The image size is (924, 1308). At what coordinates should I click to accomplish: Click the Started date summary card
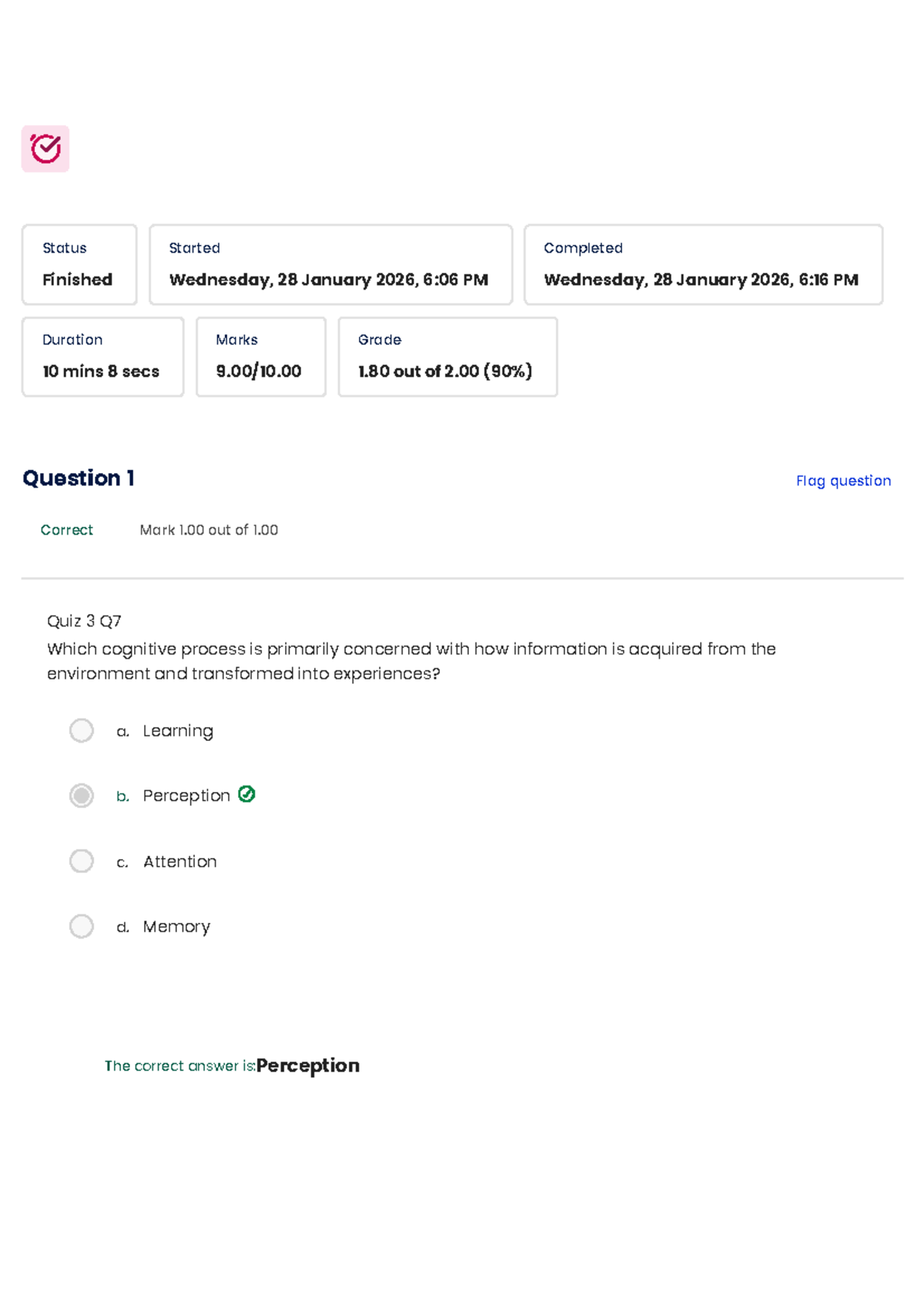pyautogui.click(x=330, y=265)
